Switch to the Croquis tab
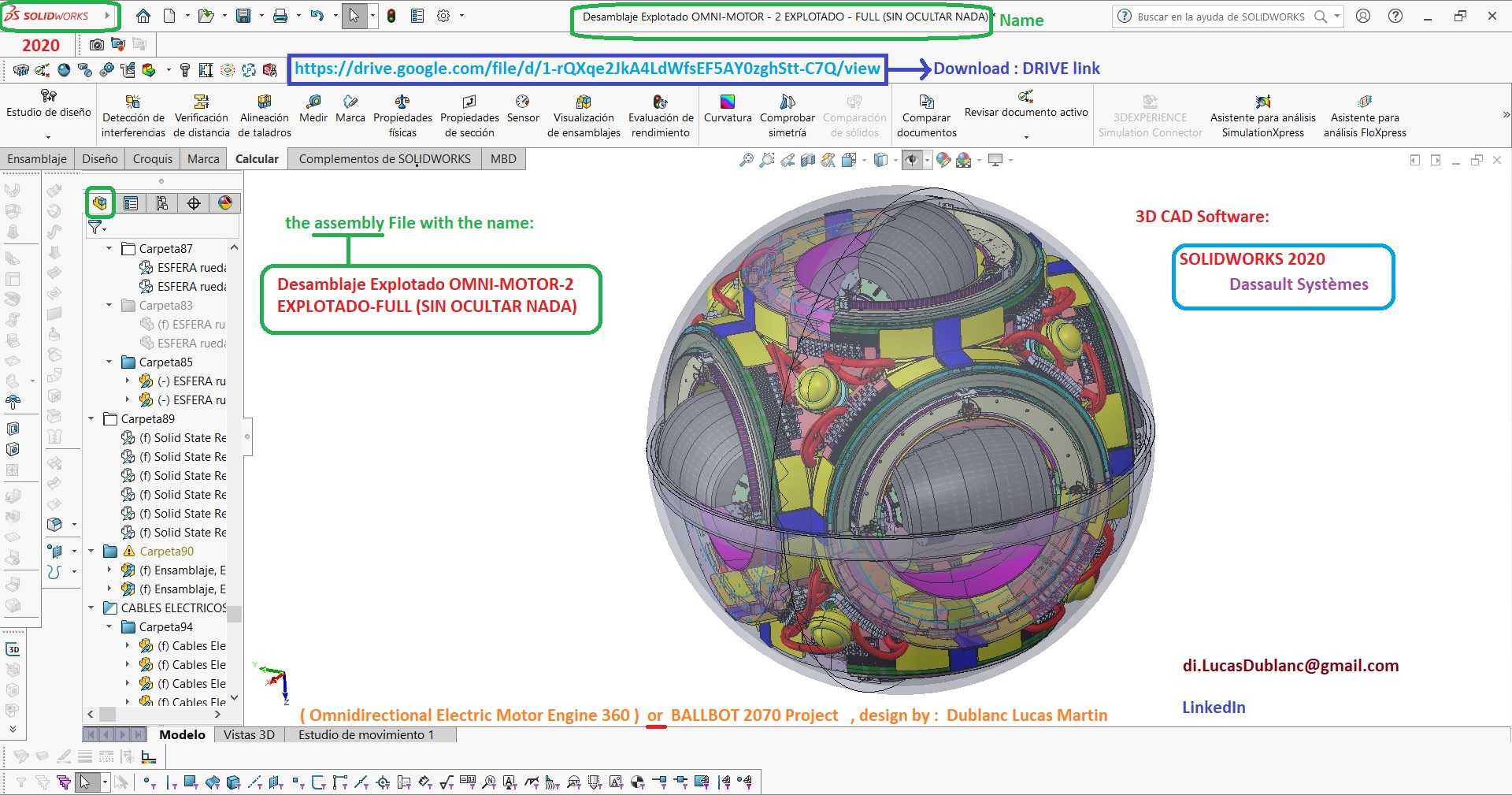This screenshot has width=1512, height=795. pyautogui.click(x=153, y=159)
